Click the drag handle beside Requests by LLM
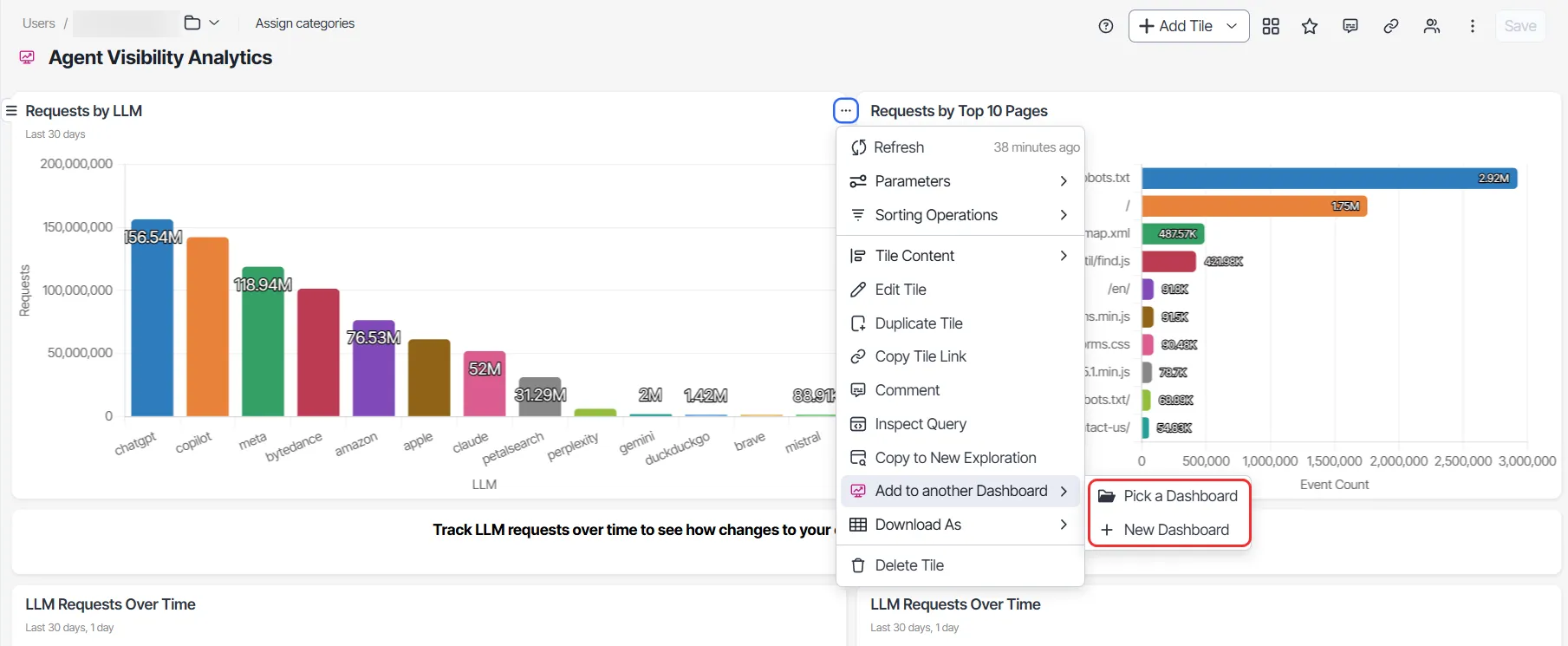 click(11, 111)
